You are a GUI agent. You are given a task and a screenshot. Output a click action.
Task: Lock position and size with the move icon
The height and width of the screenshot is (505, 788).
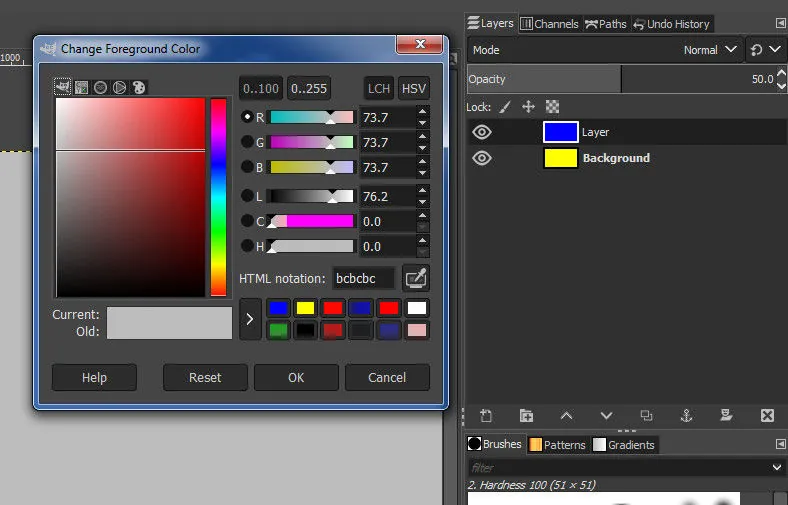(x=528, y=107)
